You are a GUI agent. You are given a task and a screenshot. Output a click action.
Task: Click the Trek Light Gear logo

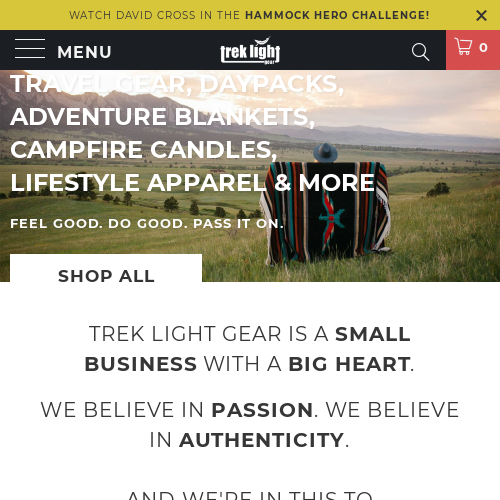coord(250,50)
